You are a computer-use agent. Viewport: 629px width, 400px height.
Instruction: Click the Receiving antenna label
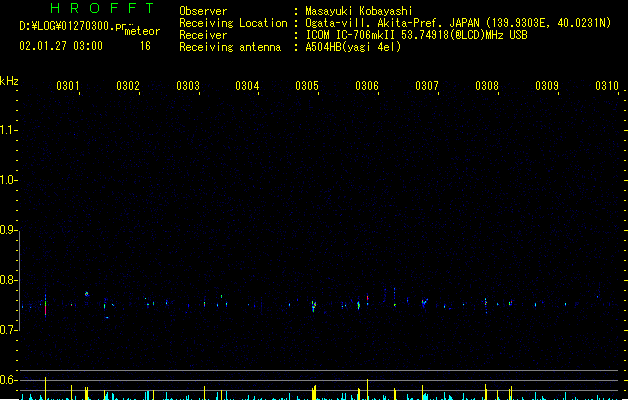(230, 47)
